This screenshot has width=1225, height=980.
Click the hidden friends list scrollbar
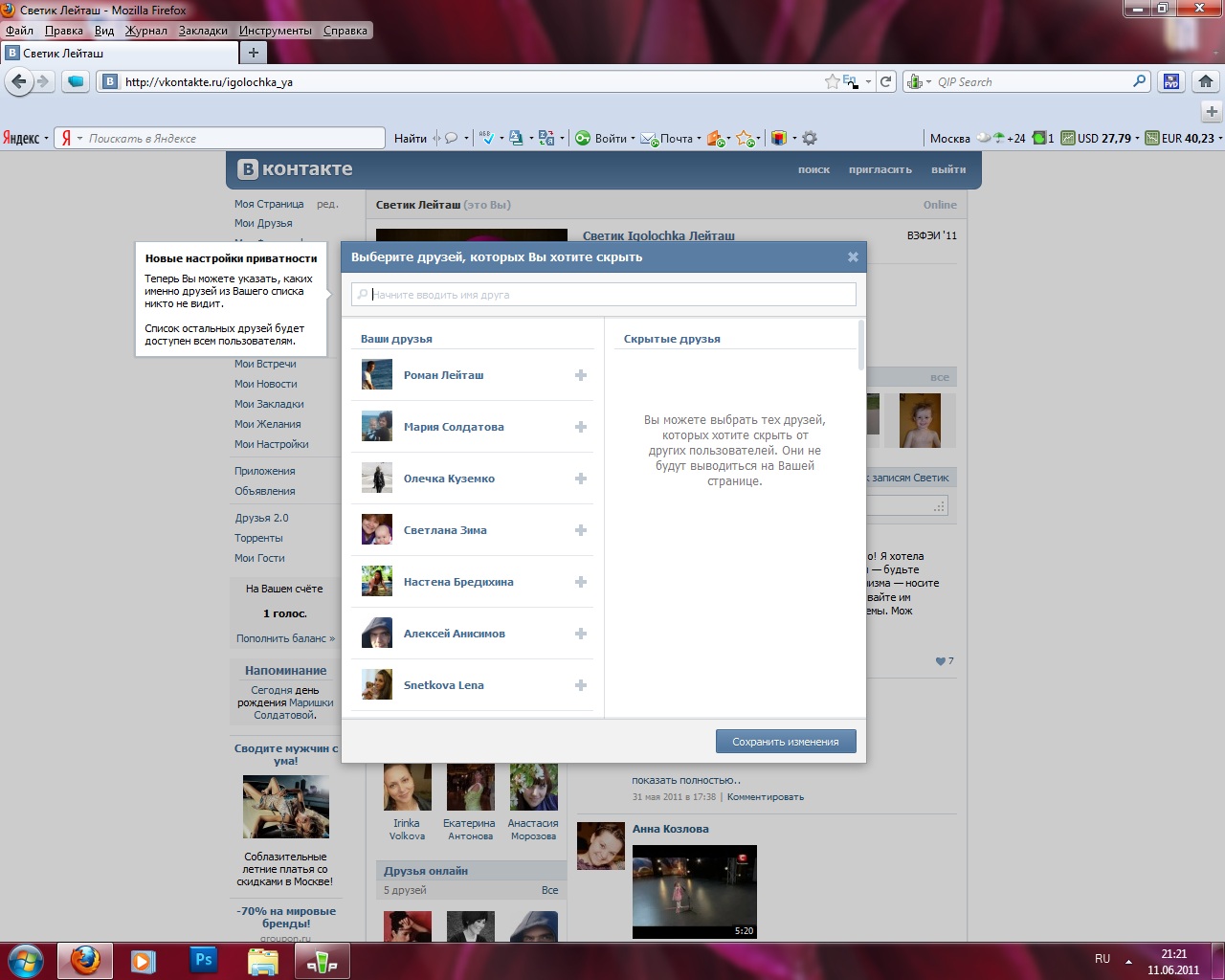pos(861,345)
